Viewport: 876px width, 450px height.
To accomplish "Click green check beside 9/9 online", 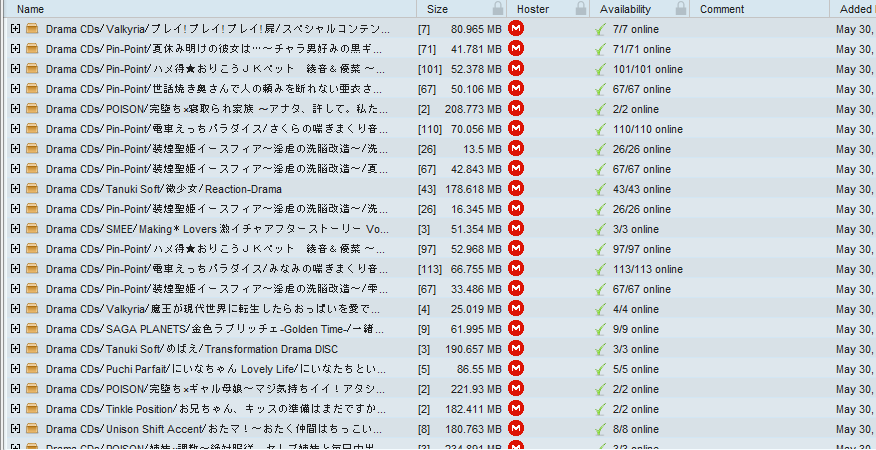I will point(601,329).
